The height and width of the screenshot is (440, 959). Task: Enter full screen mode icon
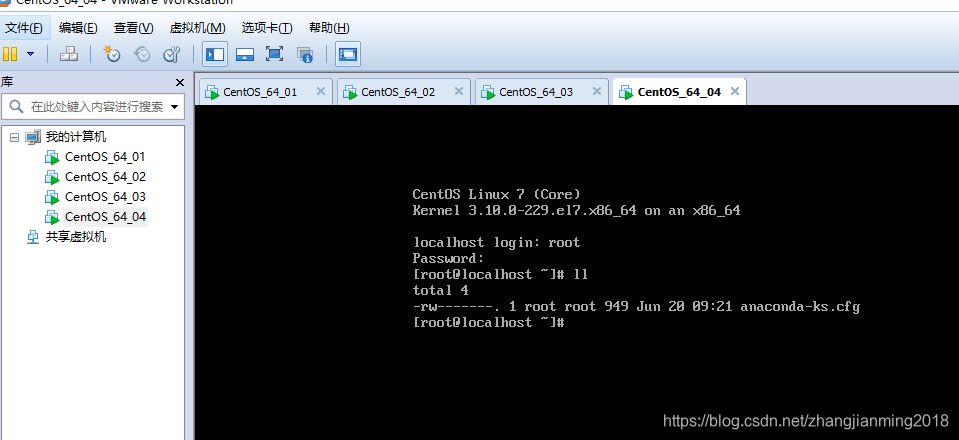tap(275, 54)
